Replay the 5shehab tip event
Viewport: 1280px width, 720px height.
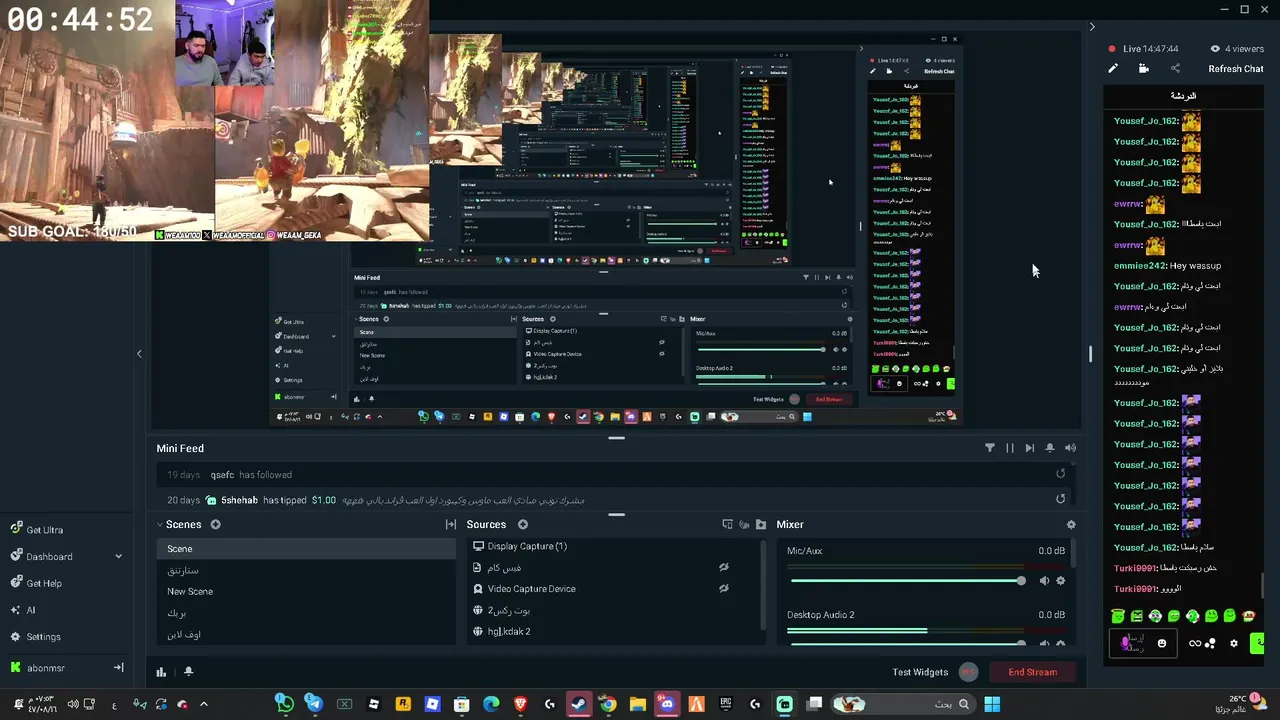1061,499
